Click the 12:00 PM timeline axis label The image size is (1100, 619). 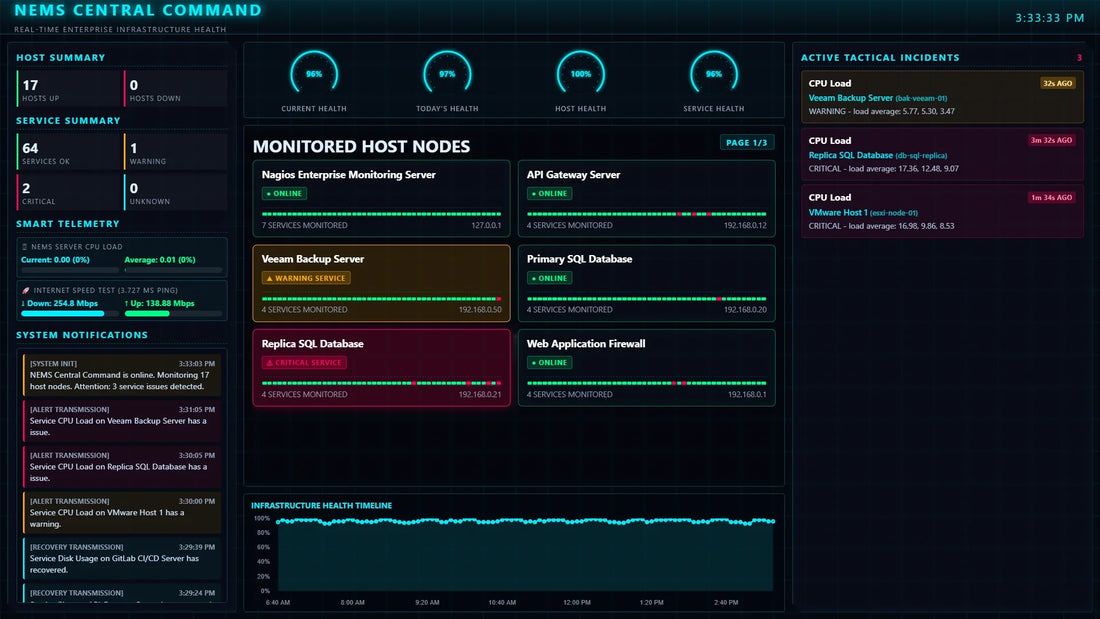point(577,602)
